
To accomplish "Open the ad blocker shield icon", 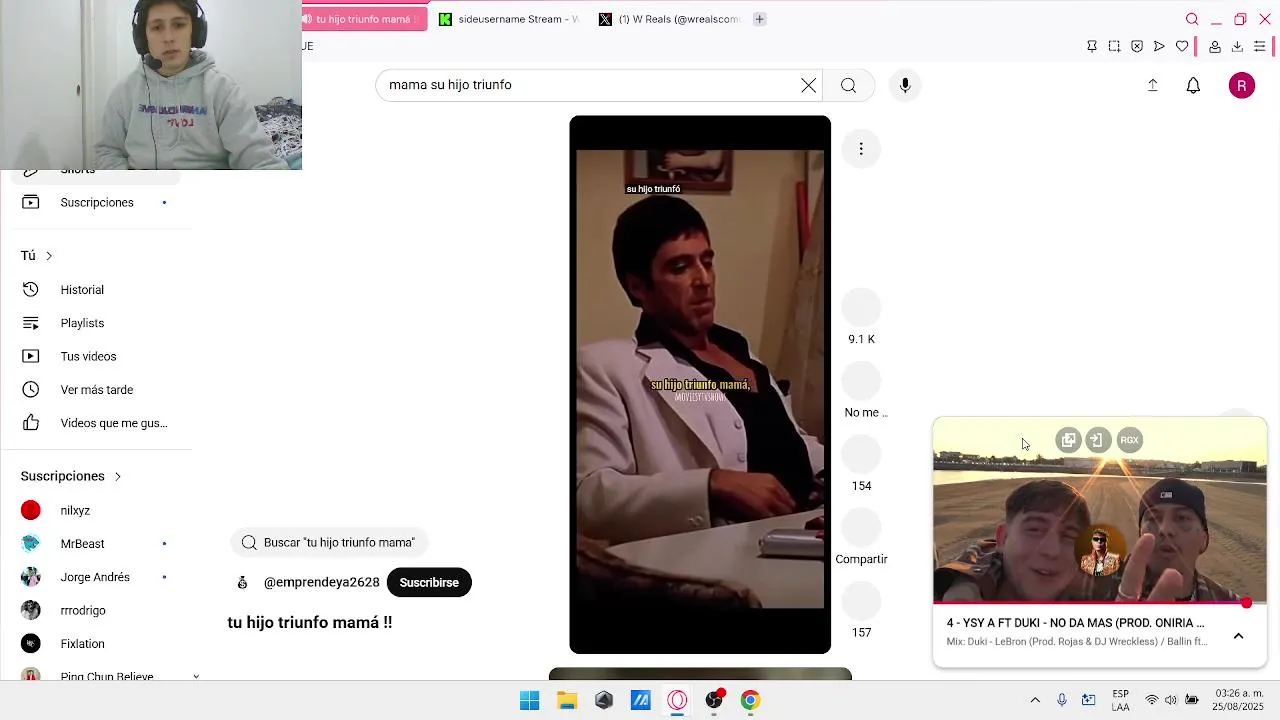I will (1137, 46).
